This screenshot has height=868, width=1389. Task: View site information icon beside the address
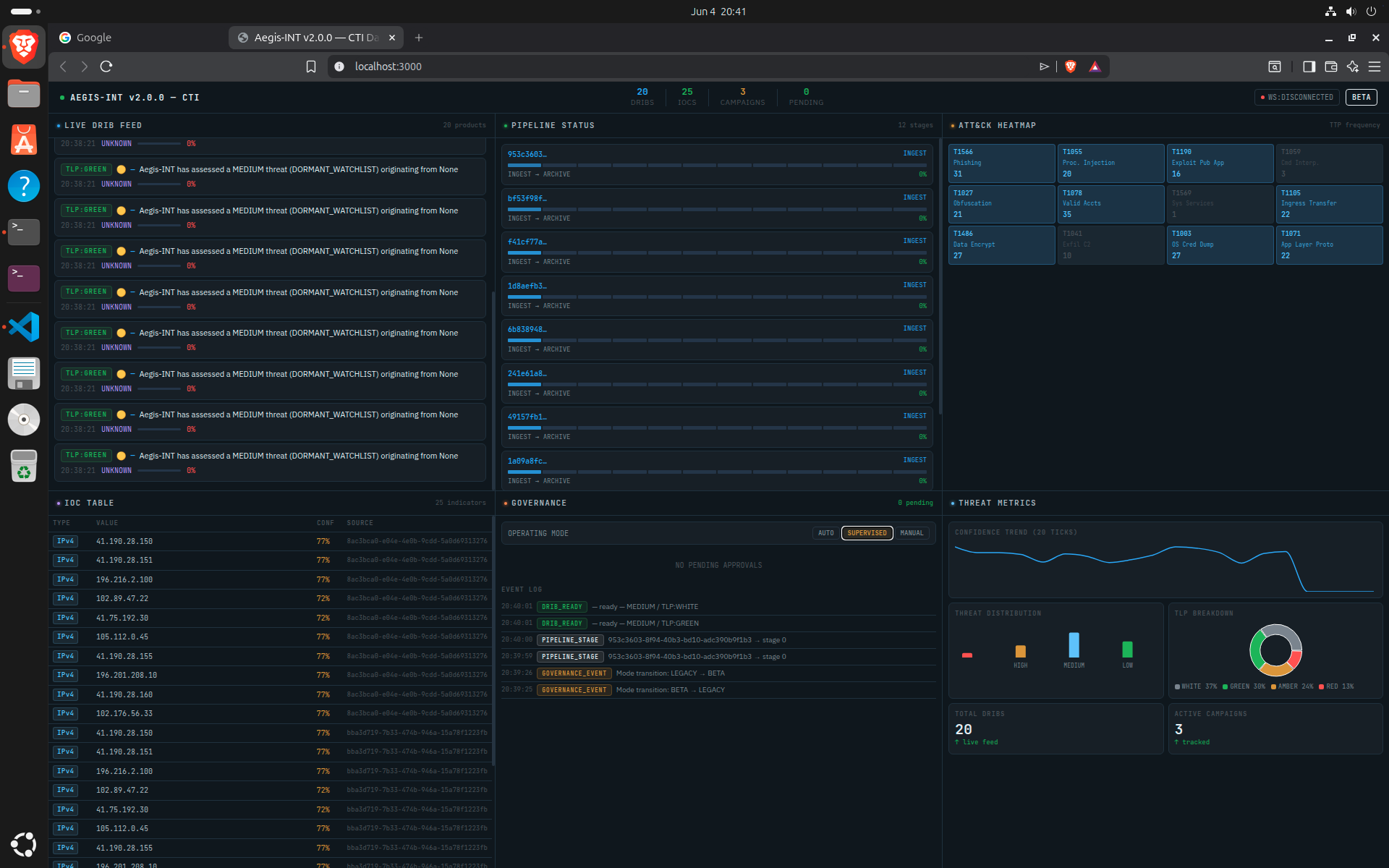point(339,67)
